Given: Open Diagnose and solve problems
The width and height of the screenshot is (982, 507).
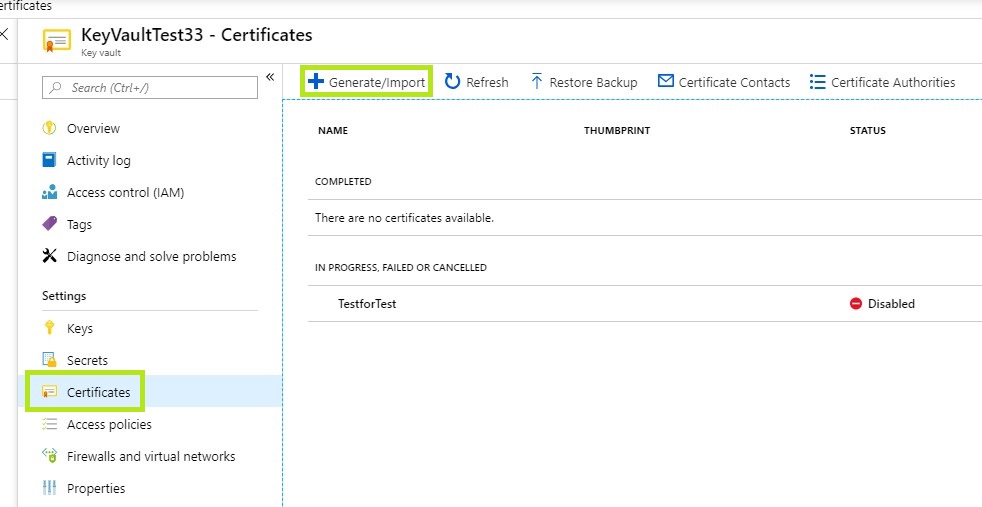Looking at the screenshot, I should [152, 257].
